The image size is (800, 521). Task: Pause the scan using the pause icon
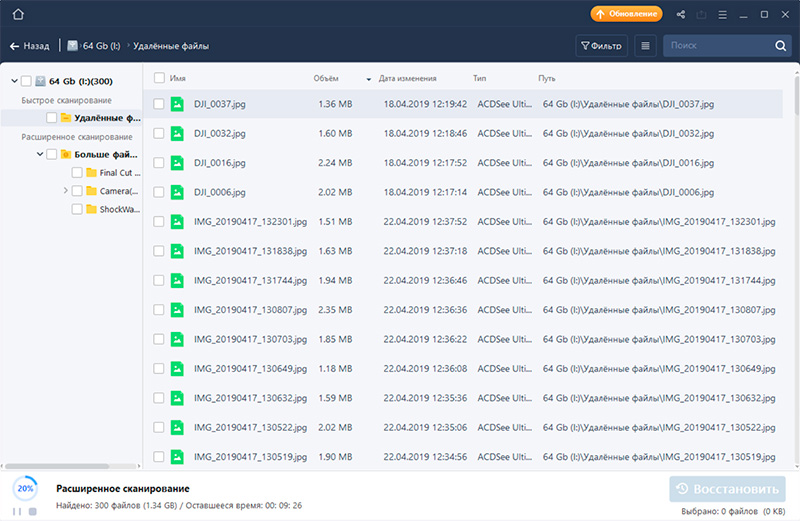tap(16, 511)
